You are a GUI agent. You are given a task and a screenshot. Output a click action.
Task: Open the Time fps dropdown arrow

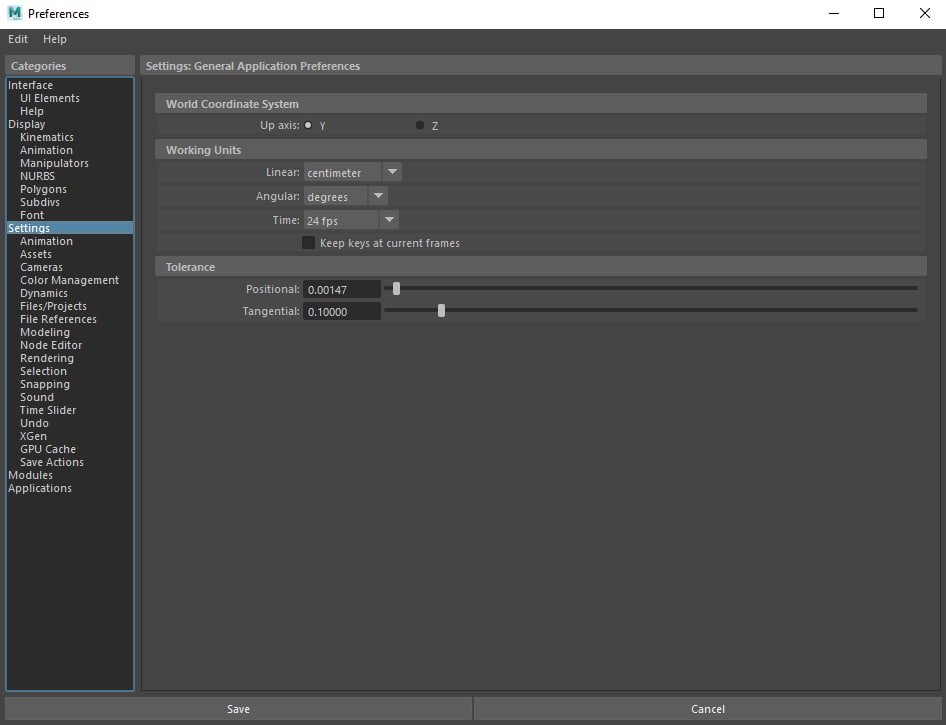pos(390,220)
